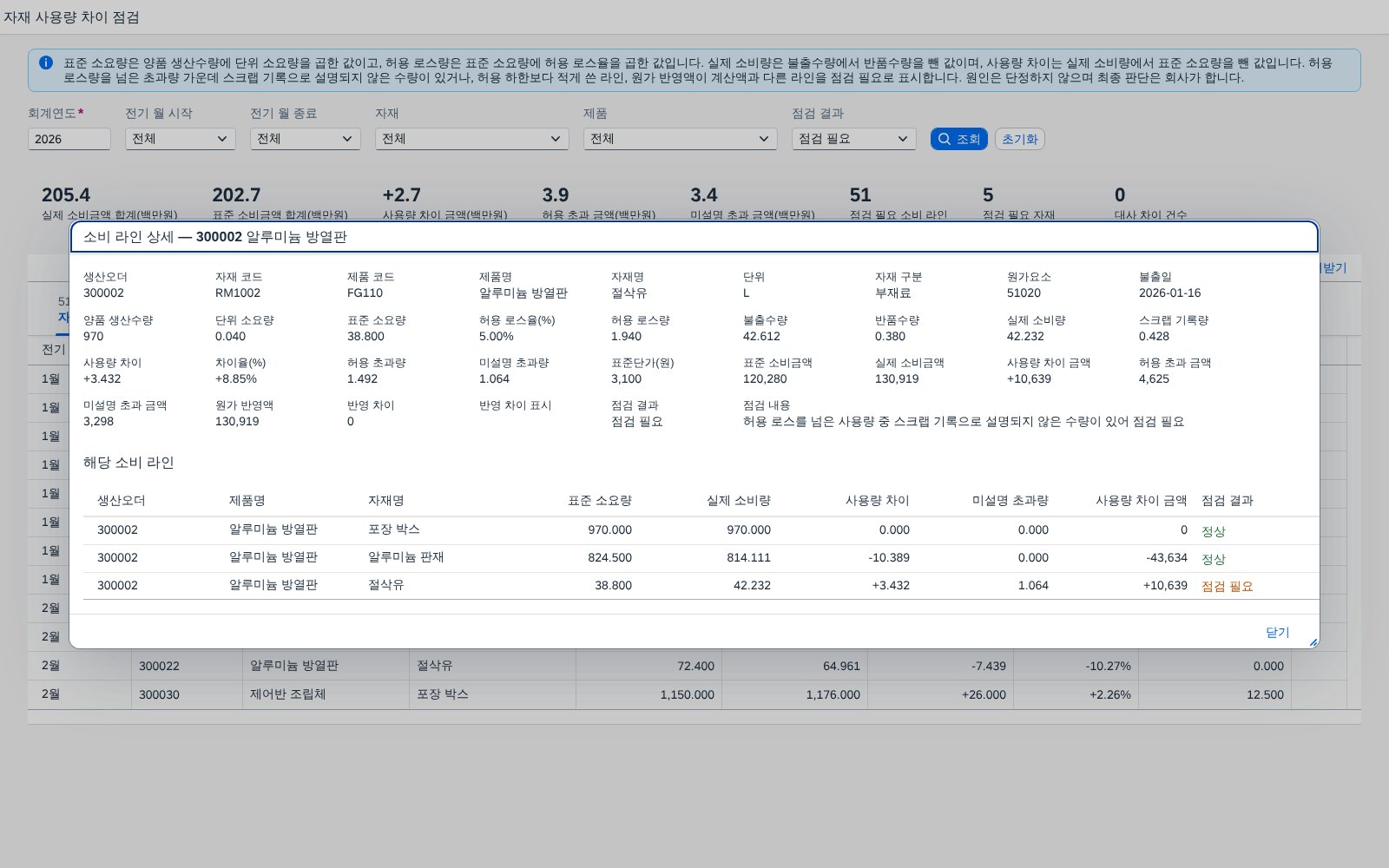Grab the dialog resize handle corner
The image size is (1389, 868).
coord(1313,642)
